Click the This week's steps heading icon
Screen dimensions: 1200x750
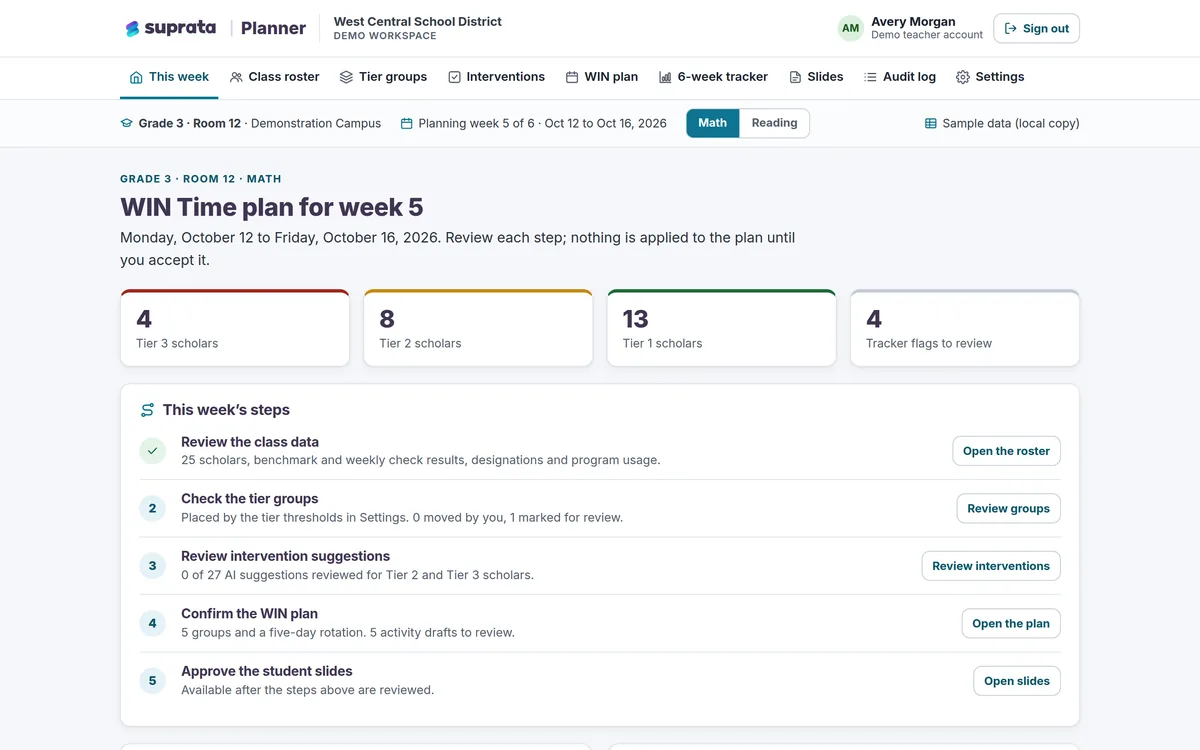click(x=148, y=410)
